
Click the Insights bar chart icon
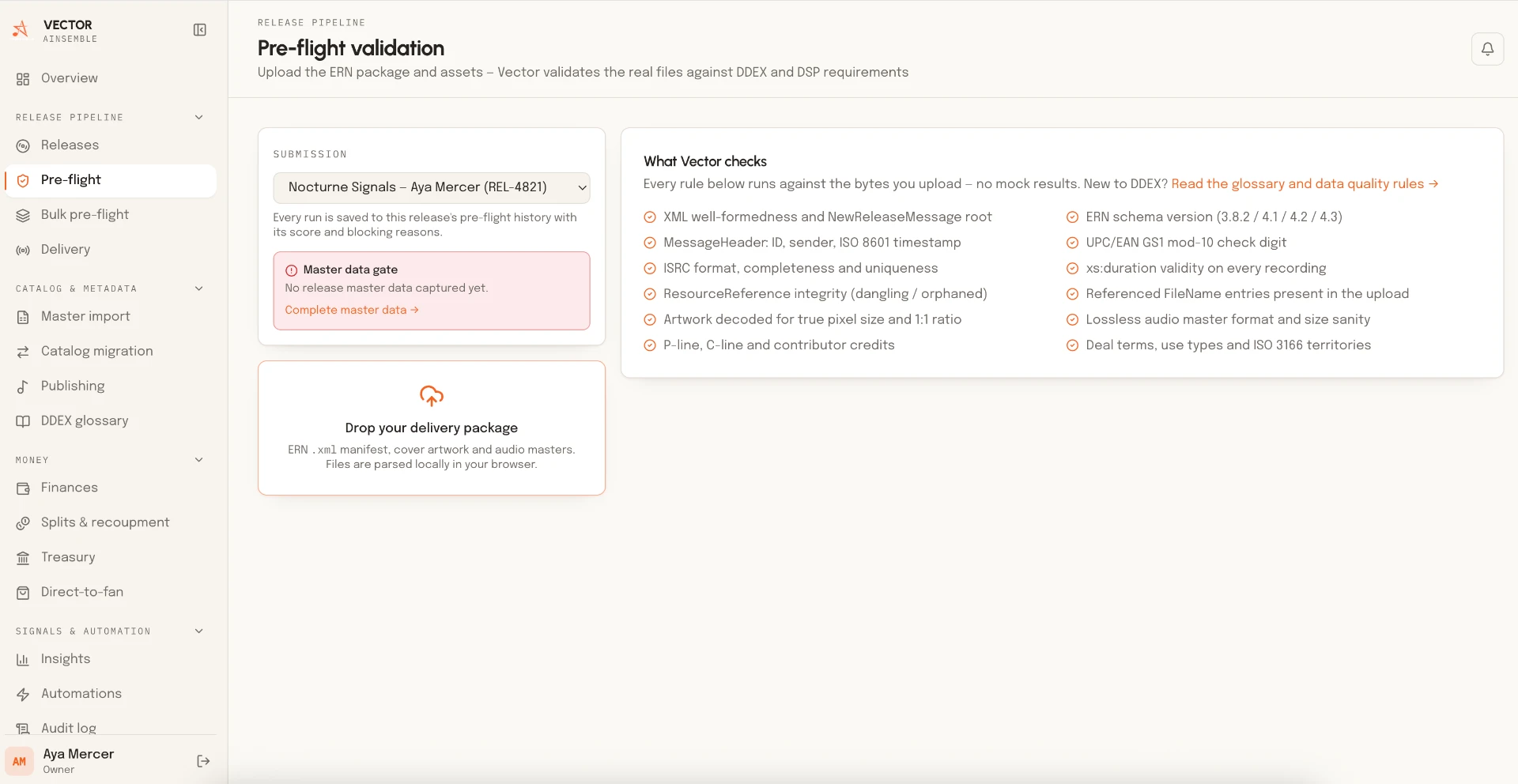(x=23, y=660)
